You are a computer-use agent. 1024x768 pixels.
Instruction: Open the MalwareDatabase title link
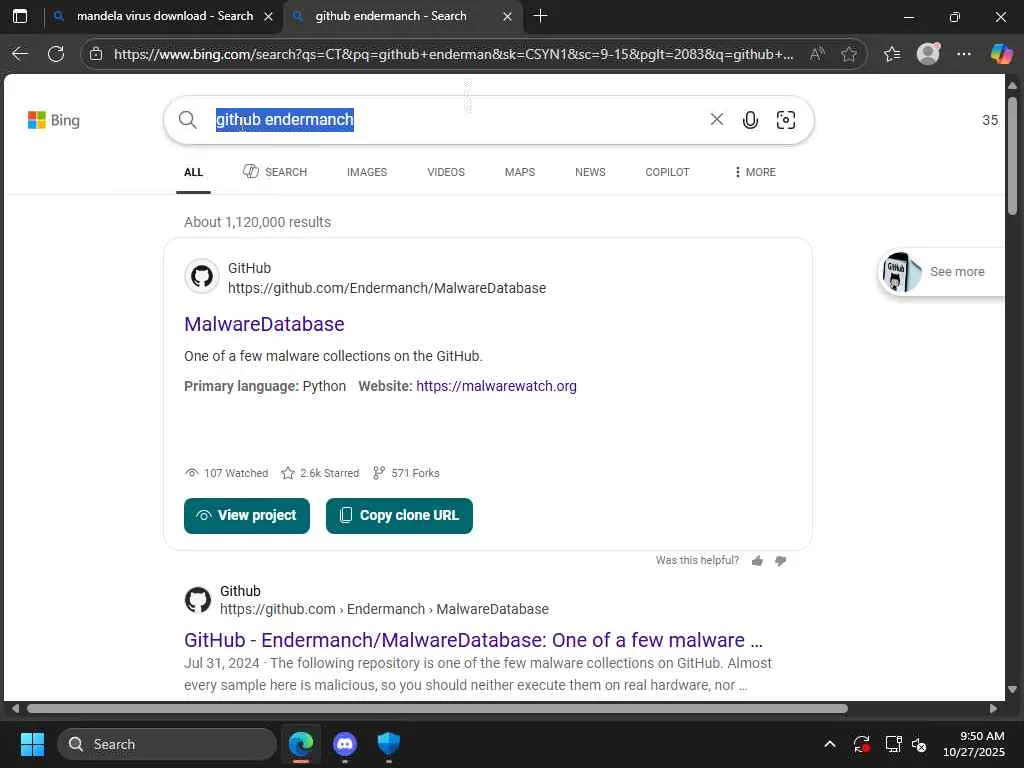click(x=264, y=324)
